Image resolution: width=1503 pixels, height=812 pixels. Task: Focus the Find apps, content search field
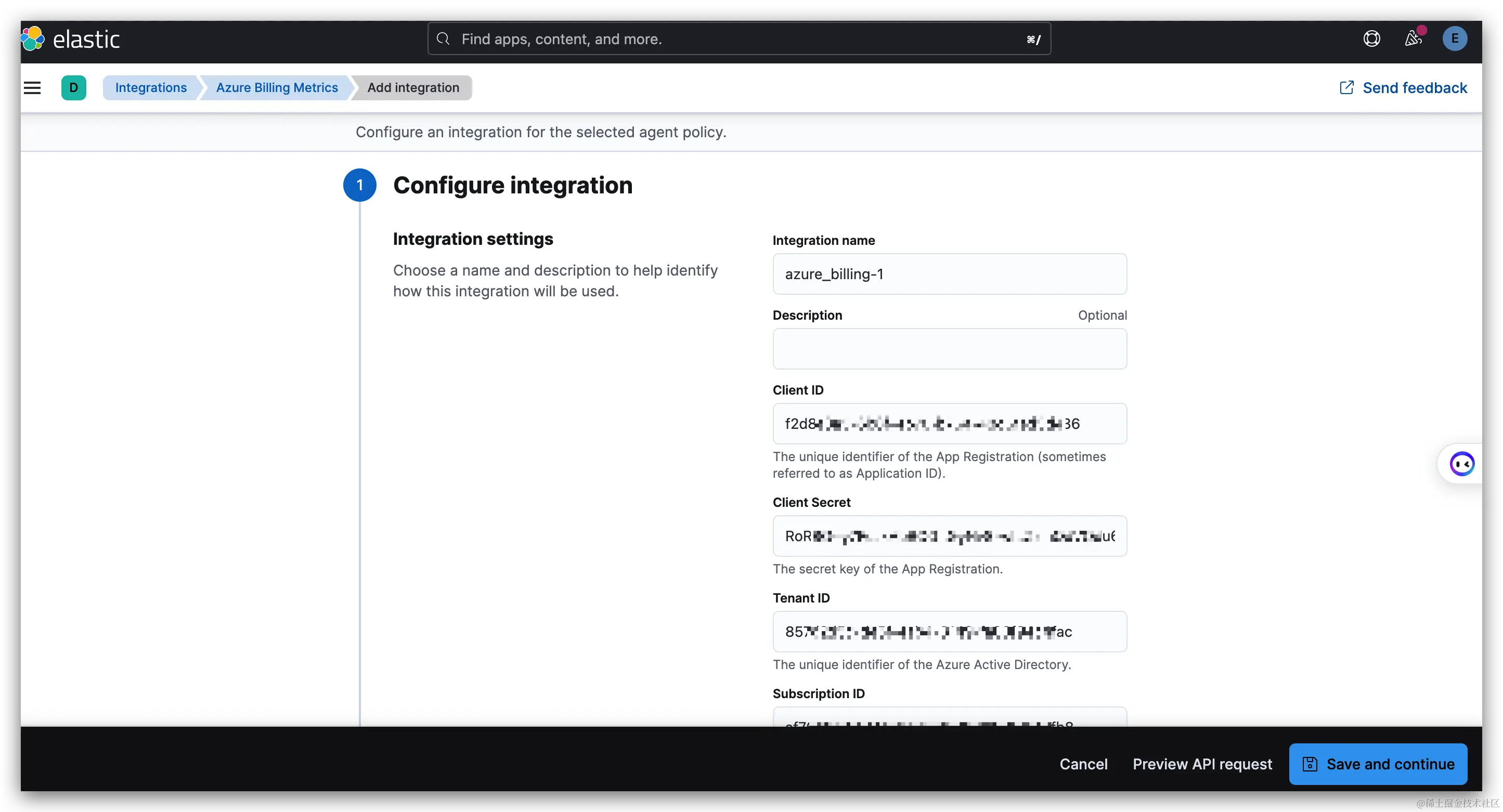coord(739,38)
